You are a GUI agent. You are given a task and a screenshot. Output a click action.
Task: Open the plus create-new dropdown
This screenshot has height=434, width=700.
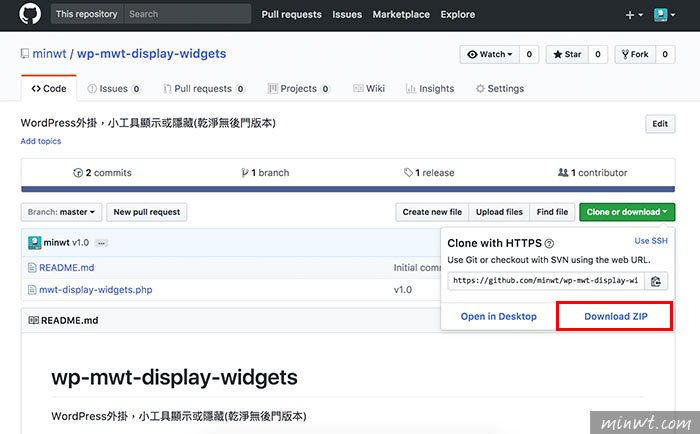[634, 15]
